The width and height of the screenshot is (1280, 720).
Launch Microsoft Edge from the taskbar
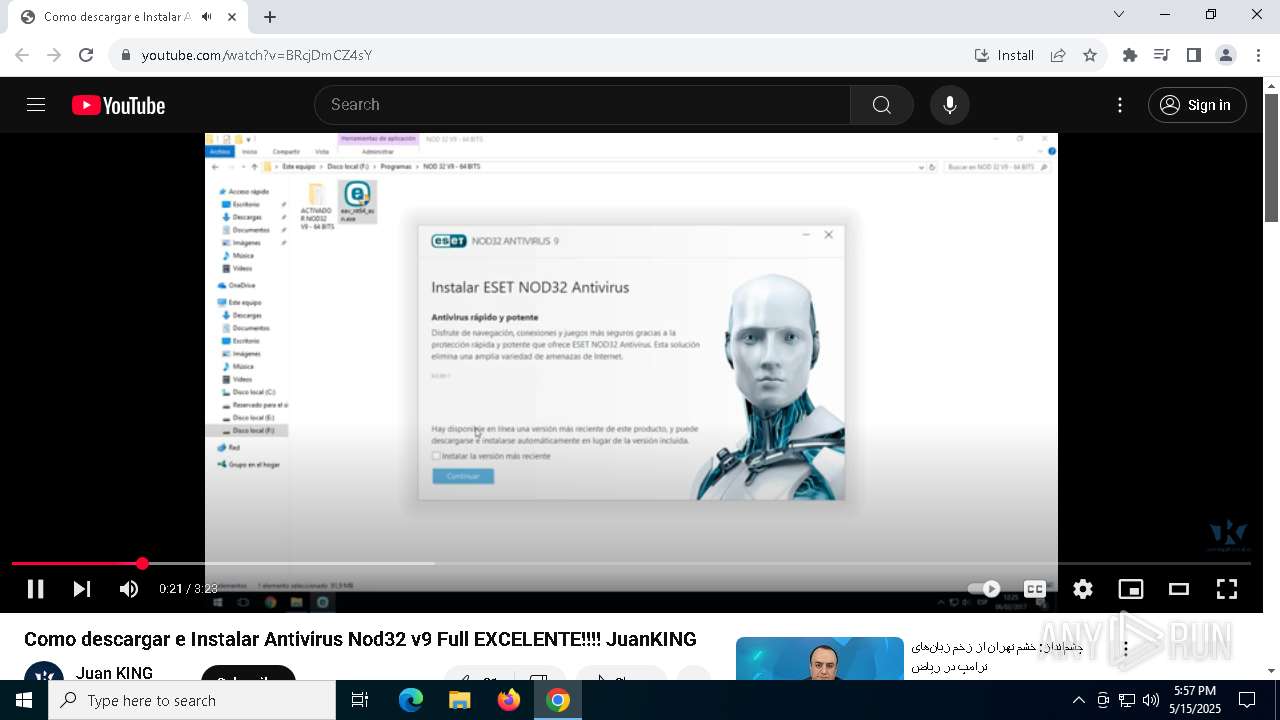coord(411,701)
